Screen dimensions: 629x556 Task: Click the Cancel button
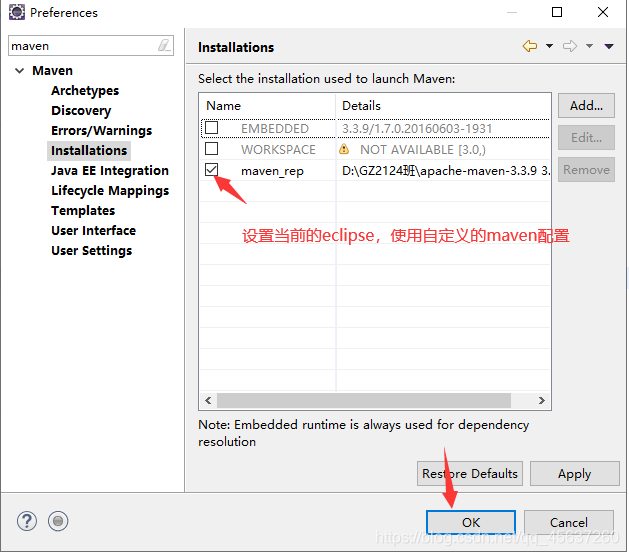569,523
